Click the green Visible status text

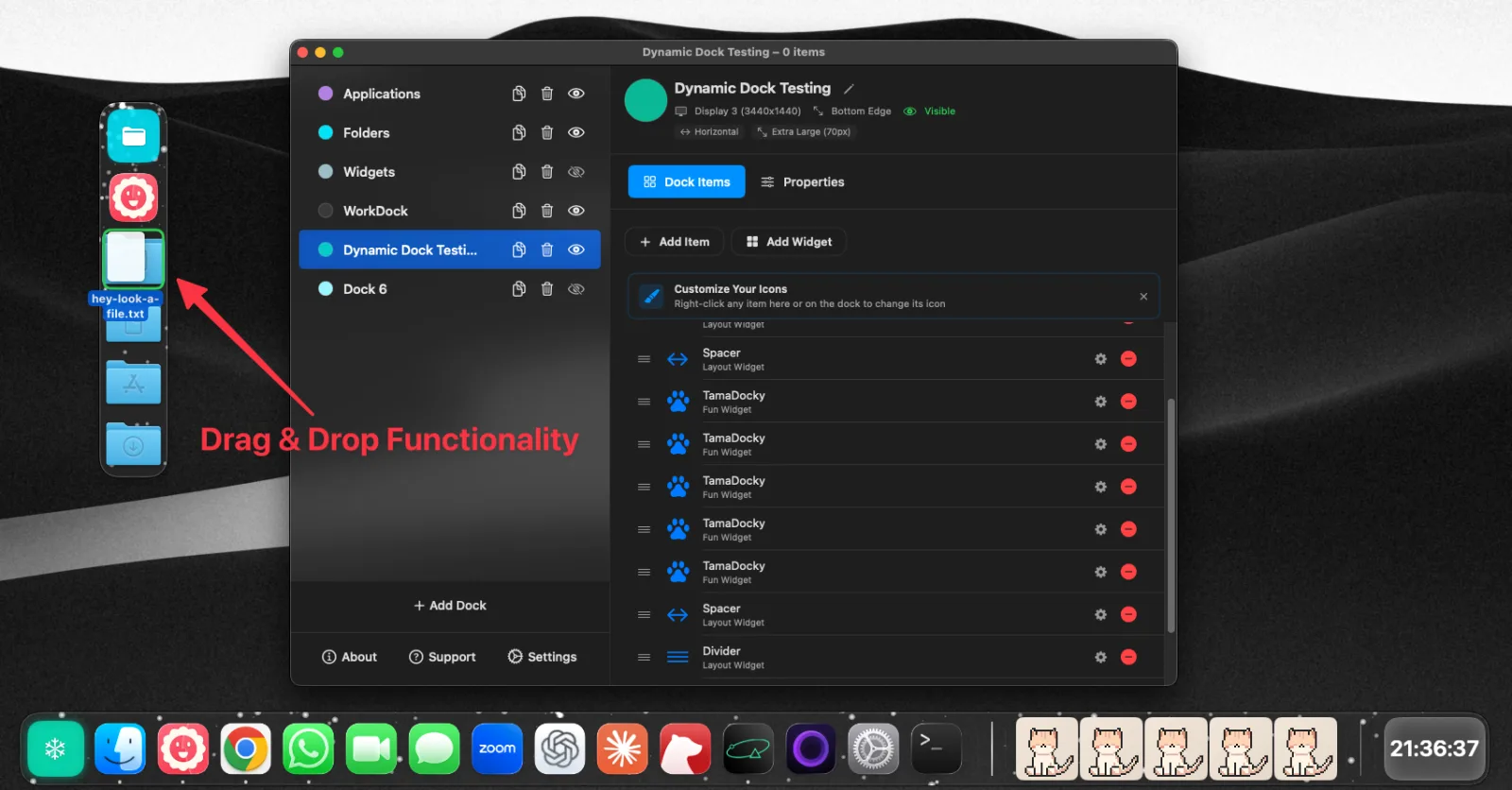[939, 112]
